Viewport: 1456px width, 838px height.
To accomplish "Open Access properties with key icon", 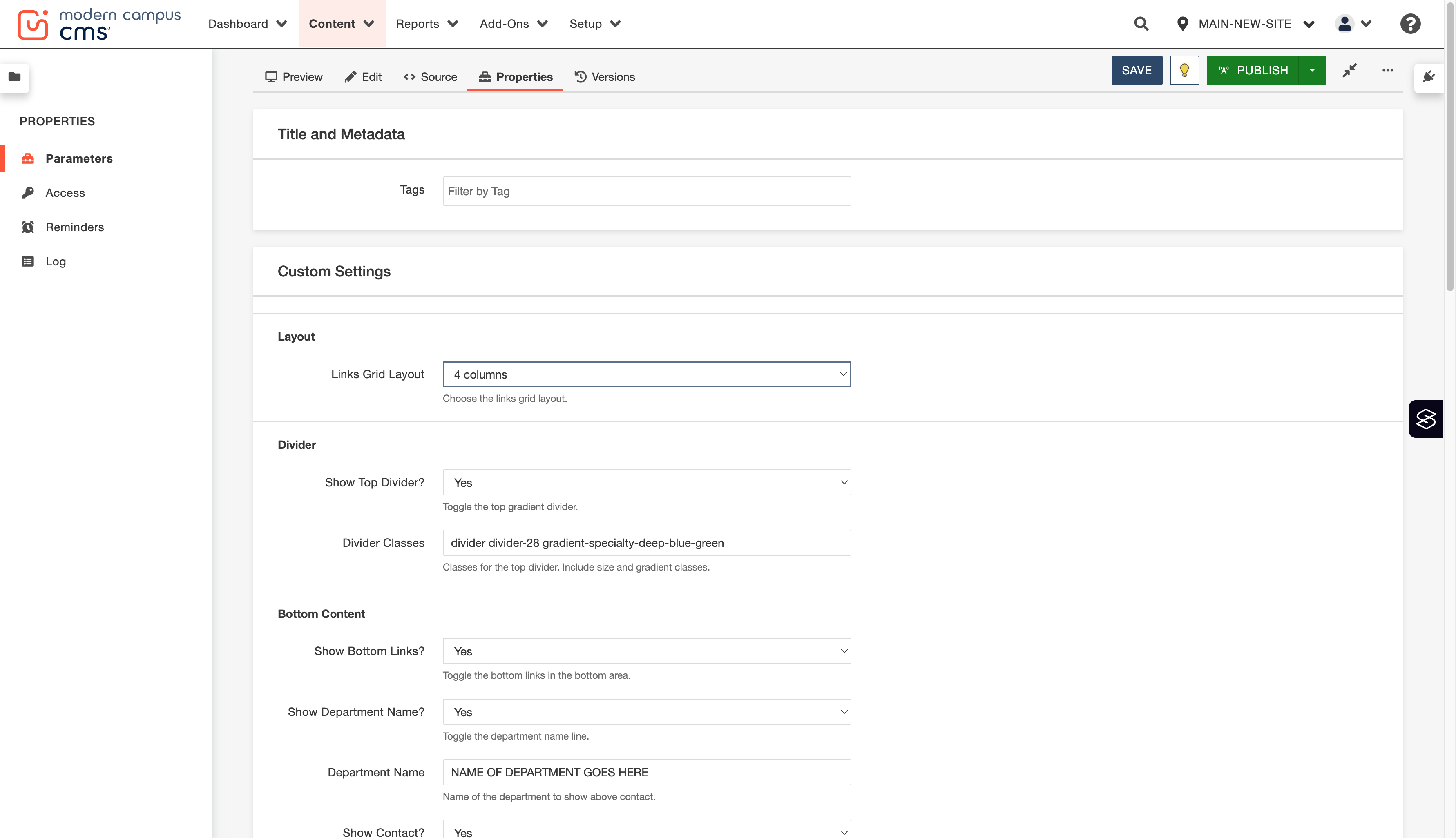I will point(65,193).
